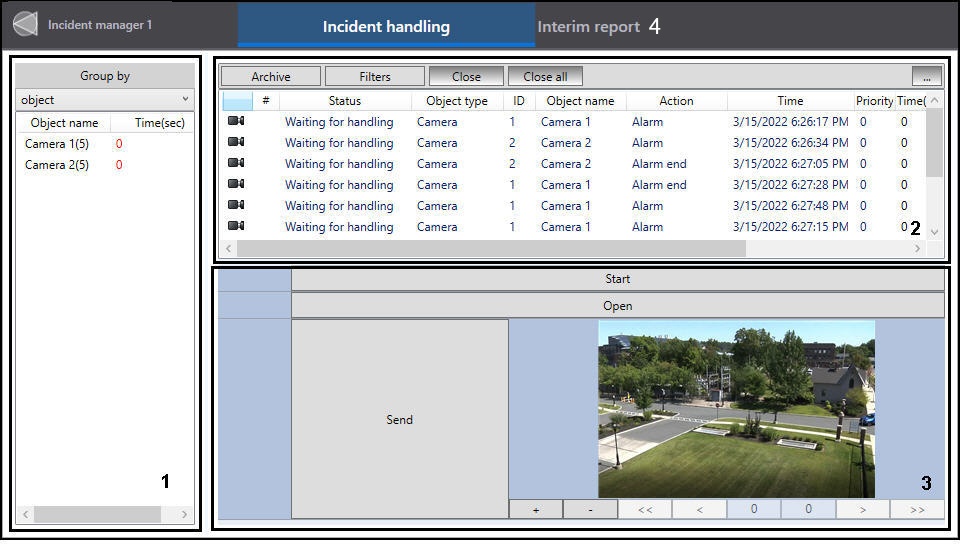Click the Incident manager logo icon
This screenshot has width=960, height=544.
click(24, 24)
